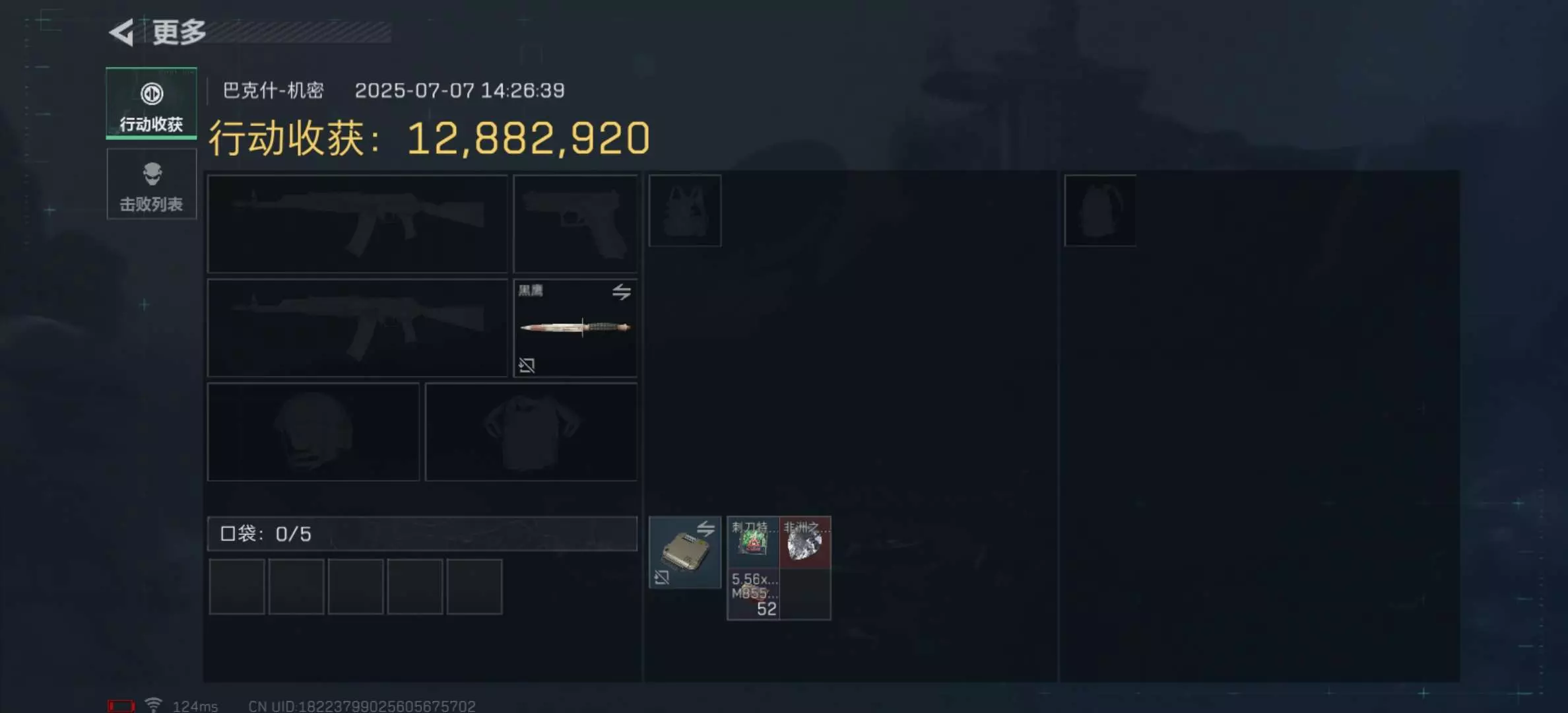This screenshot has width=1568, height=713.
Task: Go back using the arrow beside 更多
Action: tap(121, 32)
